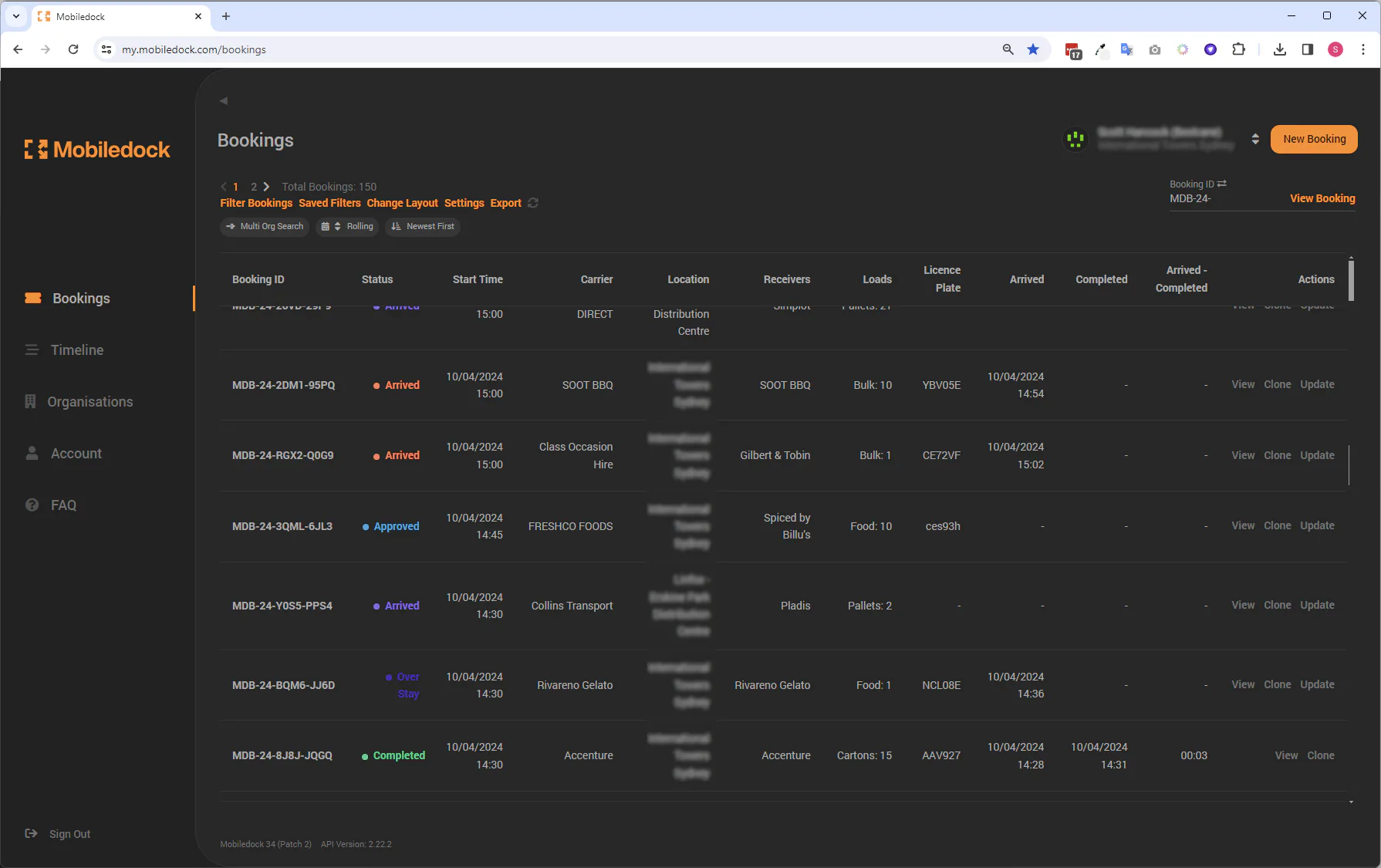Open the FAQ help page
Viewport: 1381px width, 868px height.
63,505
